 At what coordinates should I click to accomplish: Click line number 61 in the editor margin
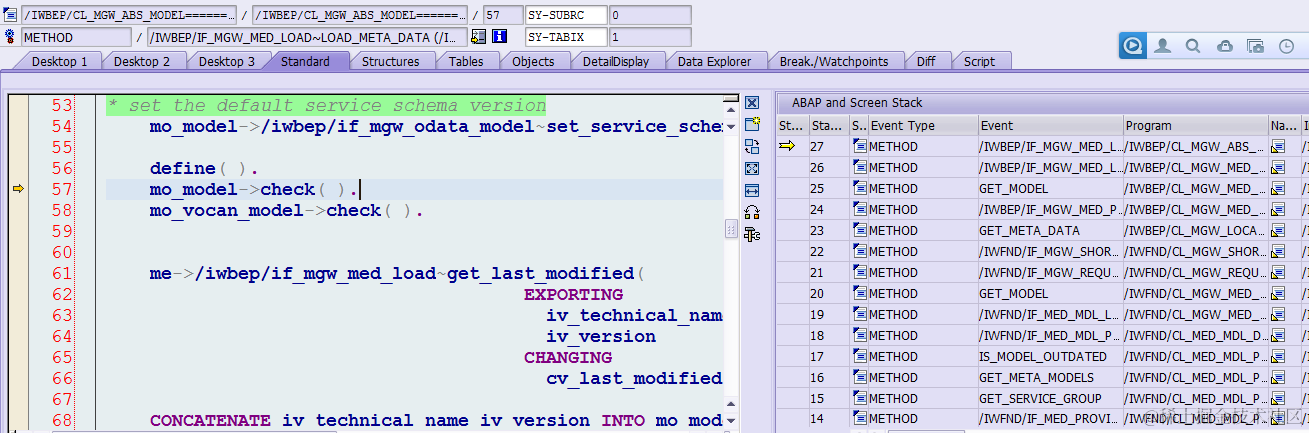pyautogui.click(x=61, y=273)
